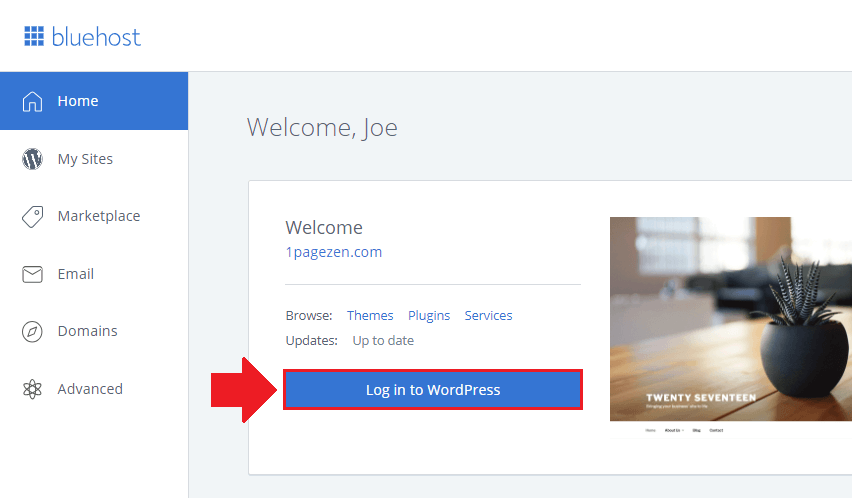Viewport: 852px width, 498px height.
Task: Click the bluehost grid logo icon
Action: pos(34,36)
